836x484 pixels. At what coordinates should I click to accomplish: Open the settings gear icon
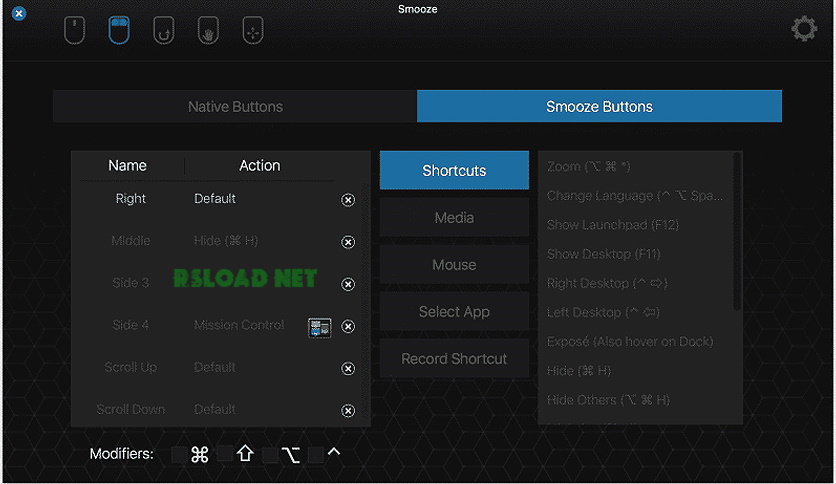pos(804,28)
